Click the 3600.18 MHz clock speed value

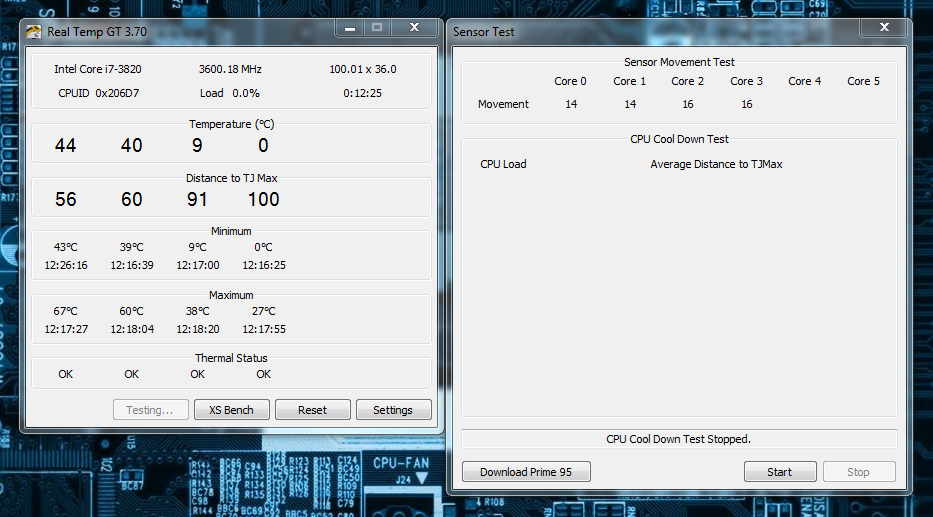pos(230,69)
